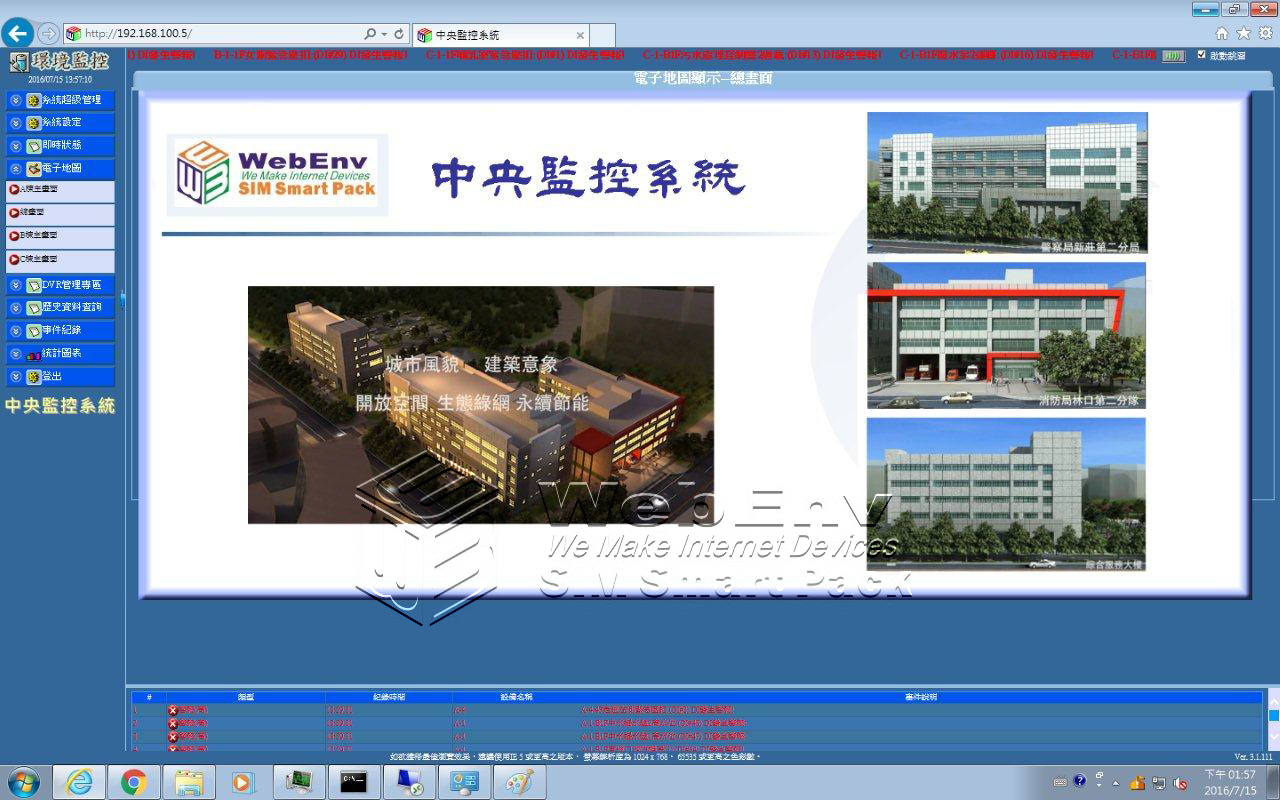Click the 警察局新莊第二分局 building image
1280x800 pixels.
(1007, 183)
